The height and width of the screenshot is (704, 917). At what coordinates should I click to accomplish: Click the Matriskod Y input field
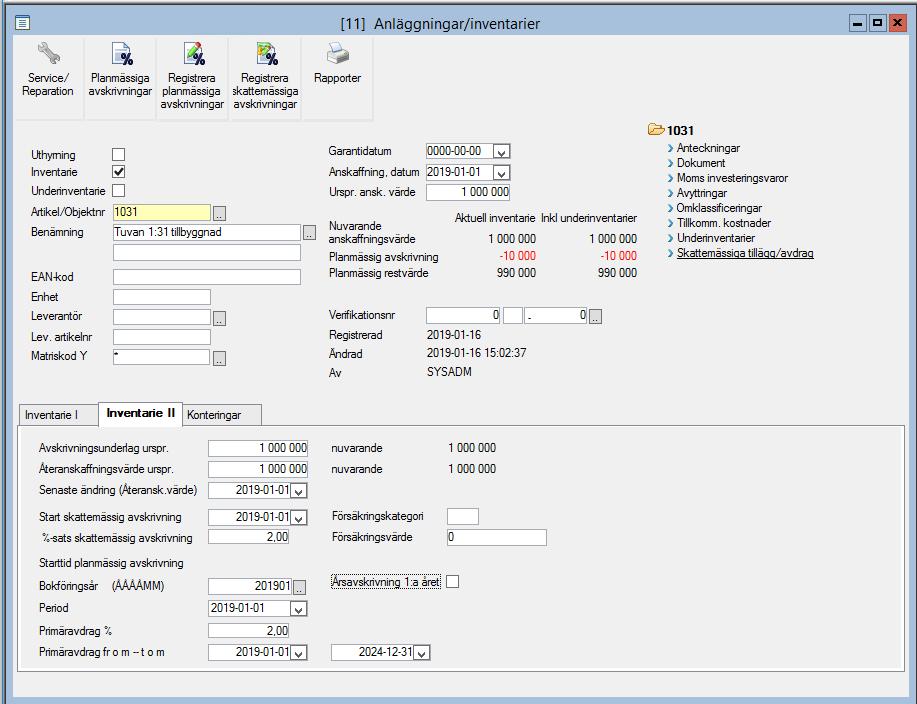[x=161, y=357]
